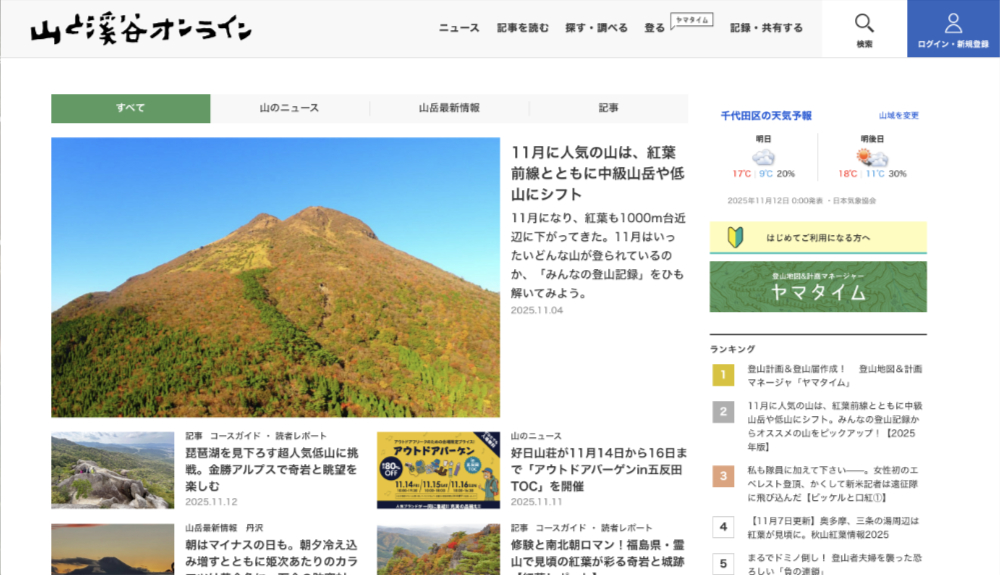Click the day-after-tomorrow sun and cloud icon

(x=871, y=158)
